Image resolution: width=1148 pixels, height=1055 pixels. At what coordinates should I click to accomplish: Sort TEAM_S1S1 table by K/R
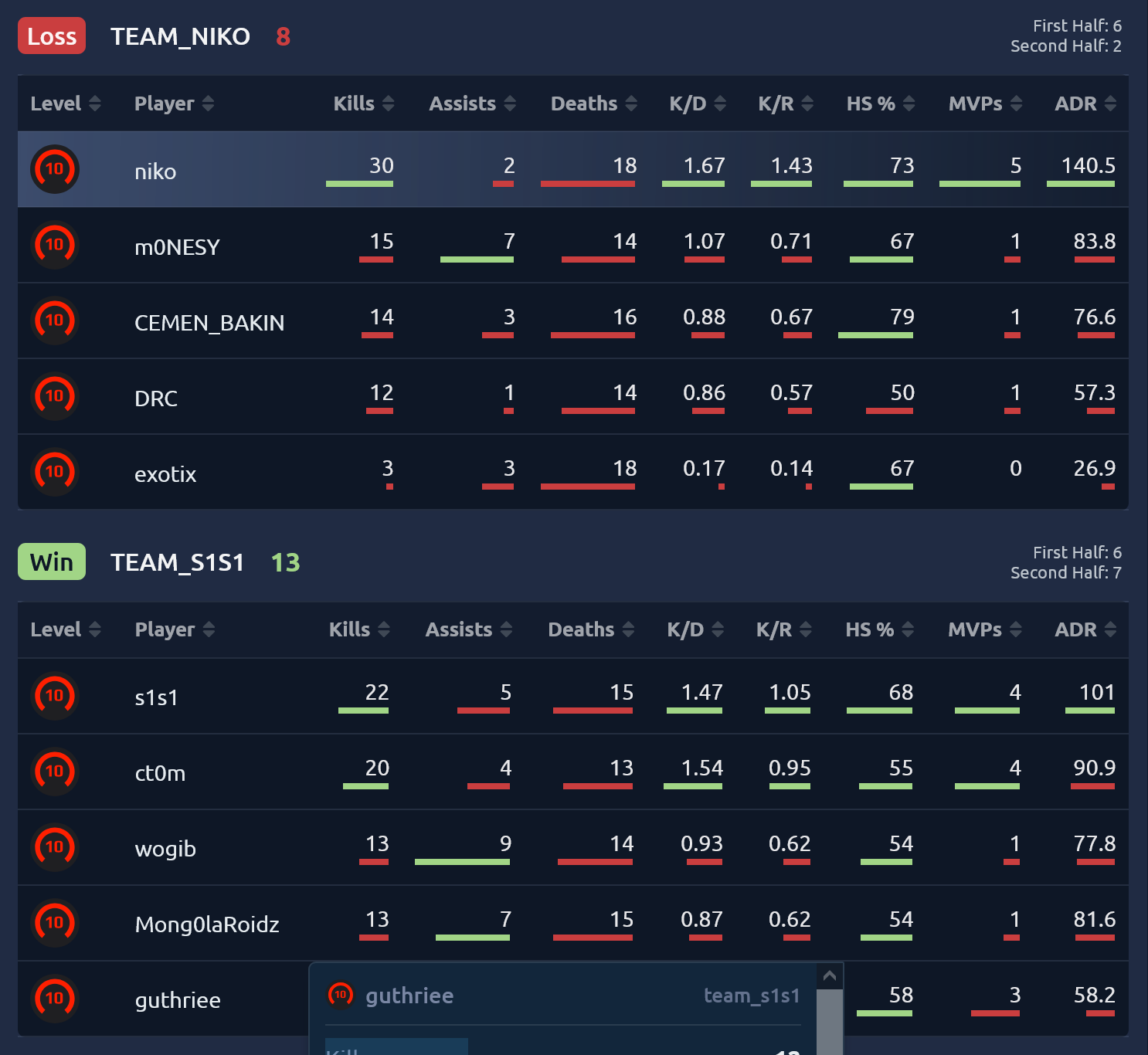(784, 629)
